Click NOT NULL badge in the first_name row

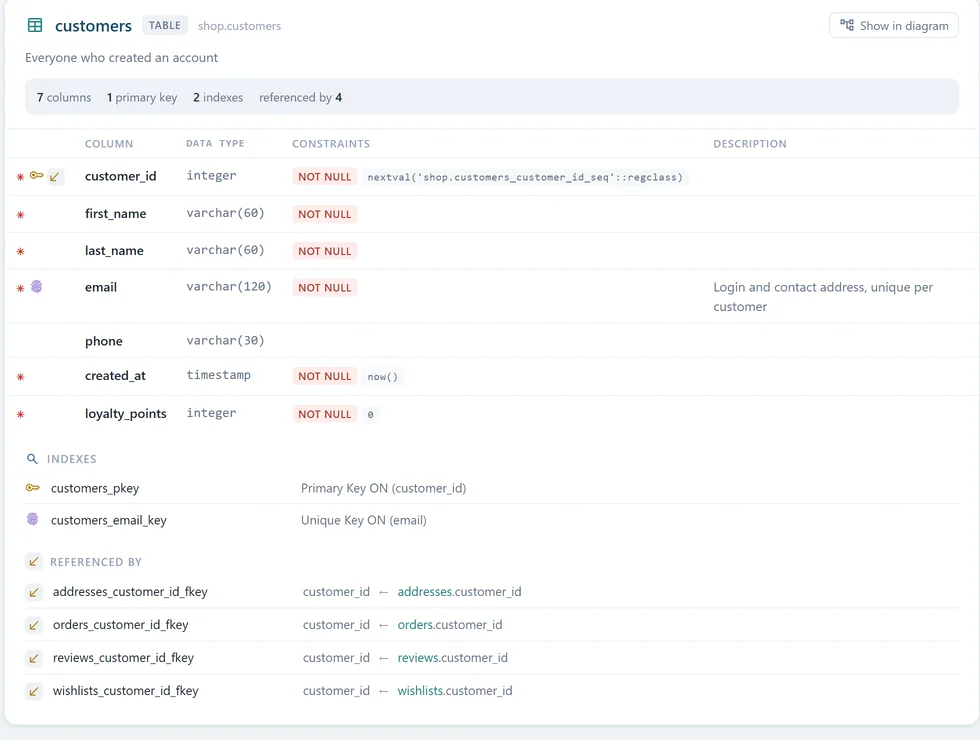[x=324, y=214]
